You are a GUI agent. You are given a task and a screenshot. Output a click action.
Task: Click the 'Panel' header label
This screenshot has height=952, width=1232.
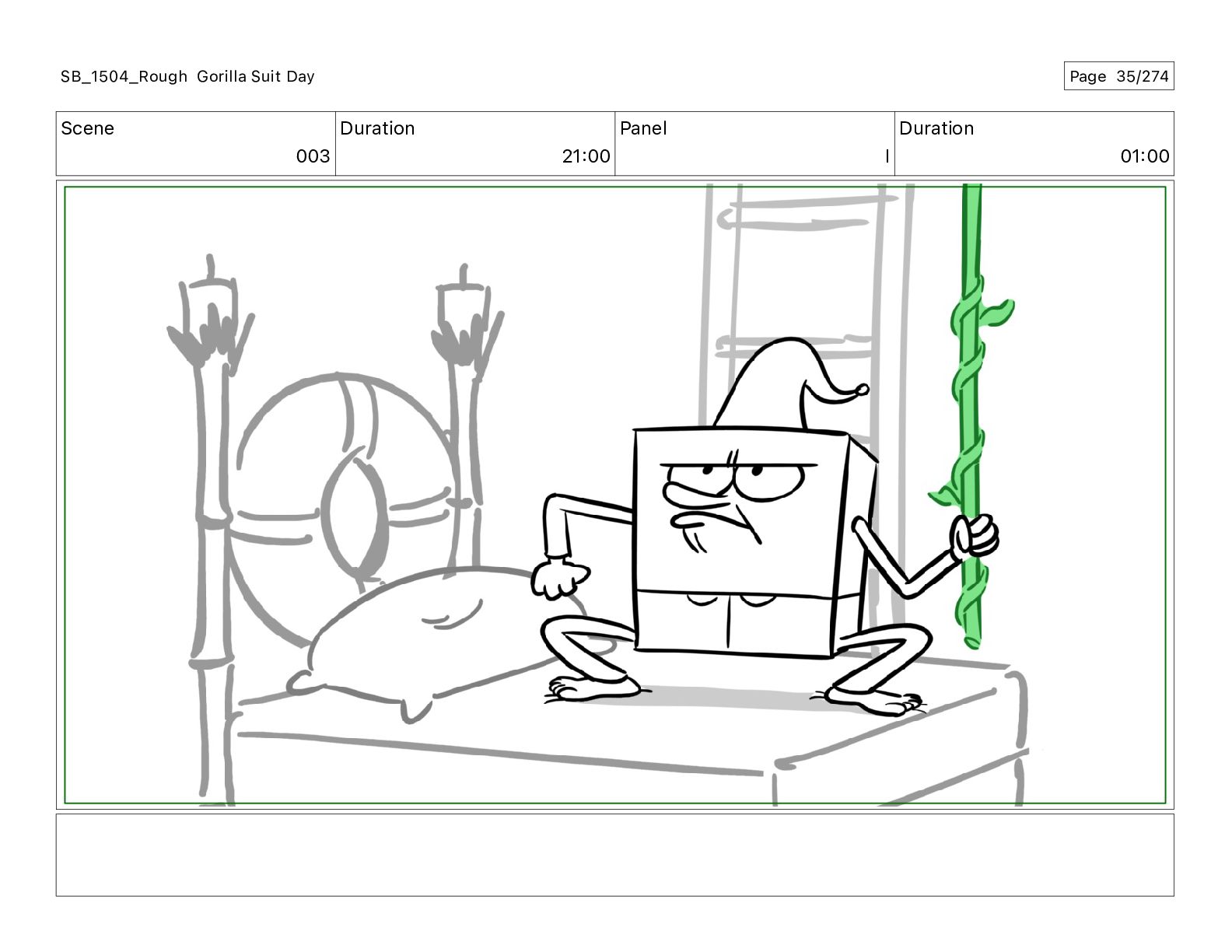(x=643, y=128)
